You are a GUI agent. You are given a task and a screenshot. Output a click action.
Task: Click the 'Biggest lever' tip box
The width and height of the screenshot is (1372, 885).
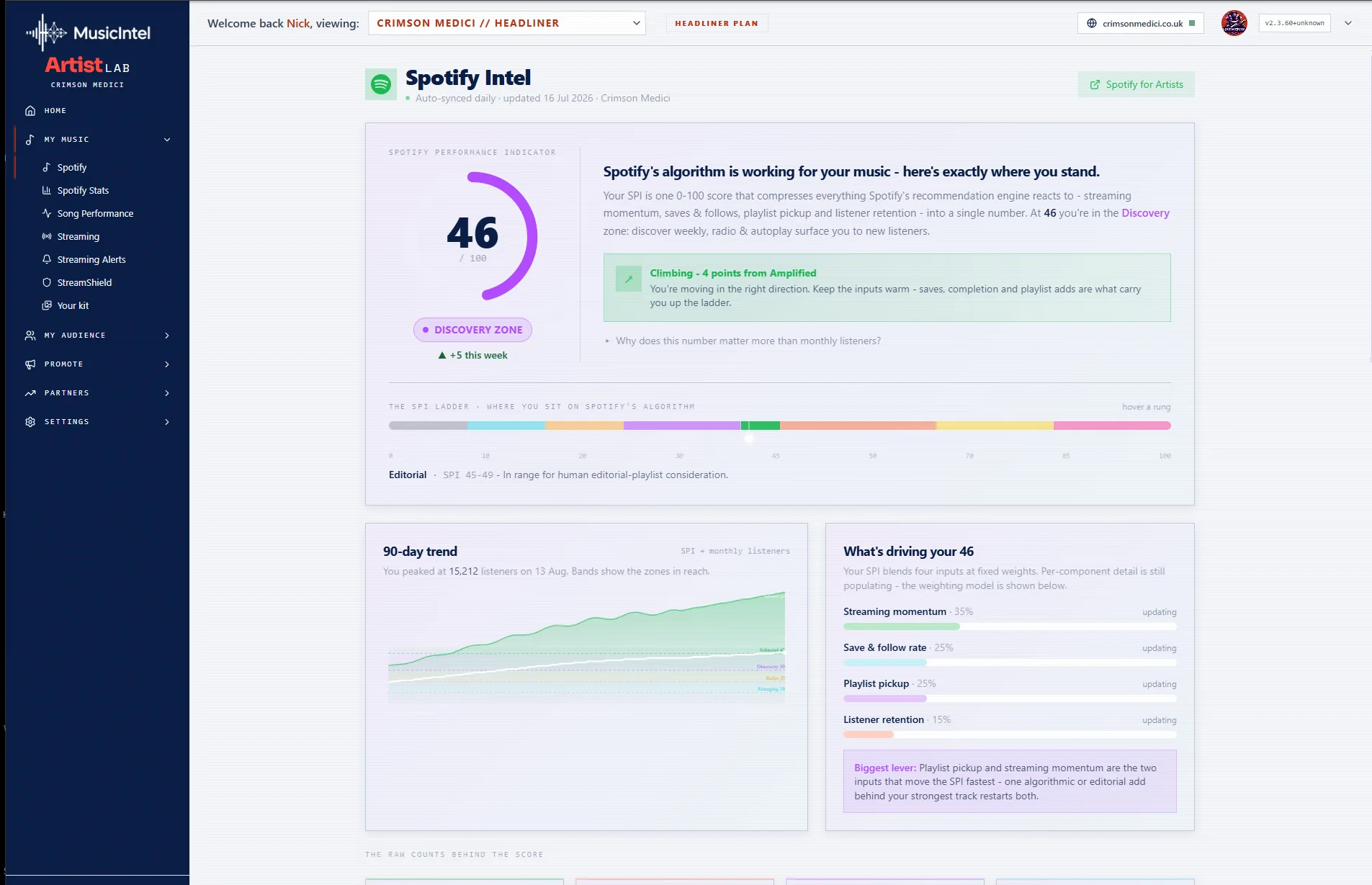[1010, 781]
